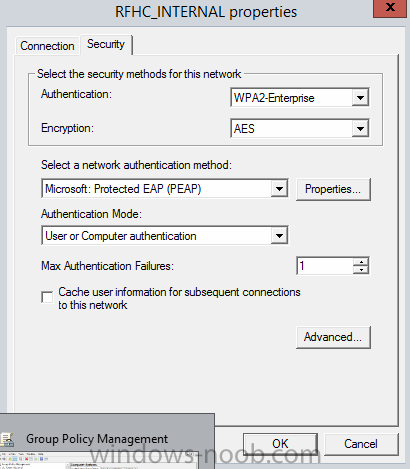Click the User or Computer authentication combo box
410x469 pixels.
[165, 236]
